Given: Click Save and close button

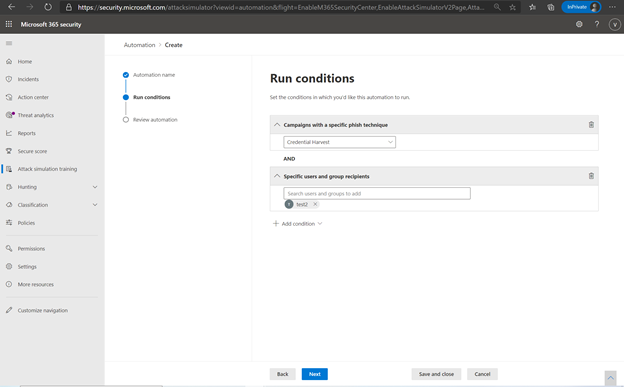Looking at the screenshot, I should pos(436,374).
